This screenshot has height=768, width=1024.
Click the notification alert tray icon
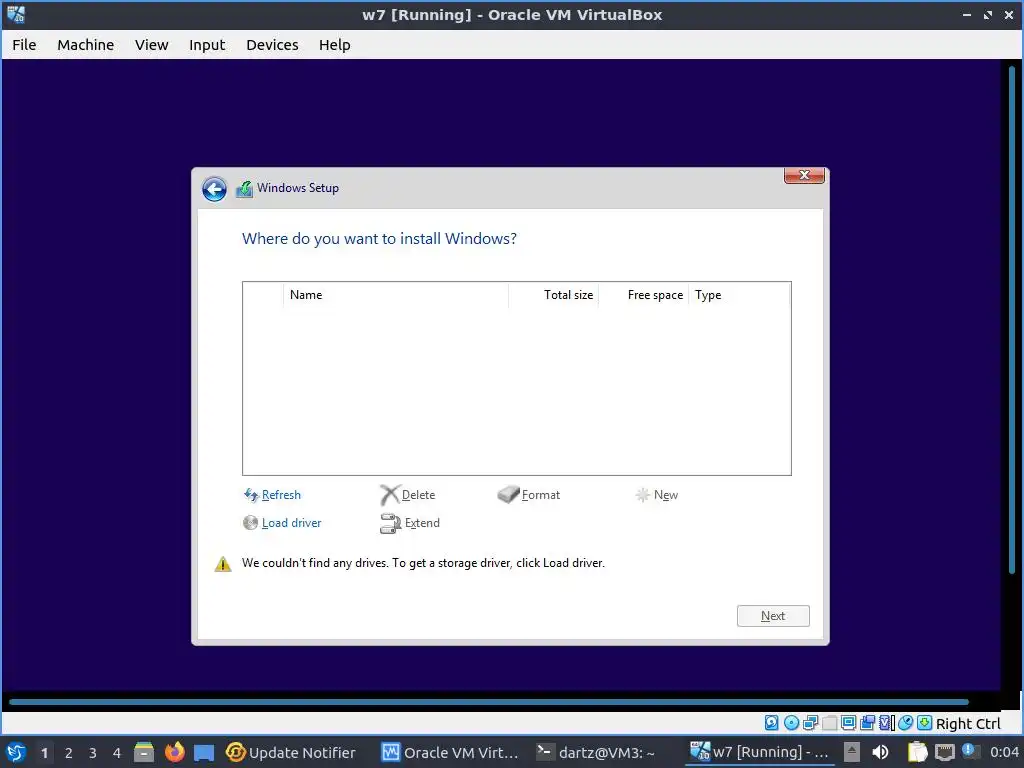click(969, 752)
